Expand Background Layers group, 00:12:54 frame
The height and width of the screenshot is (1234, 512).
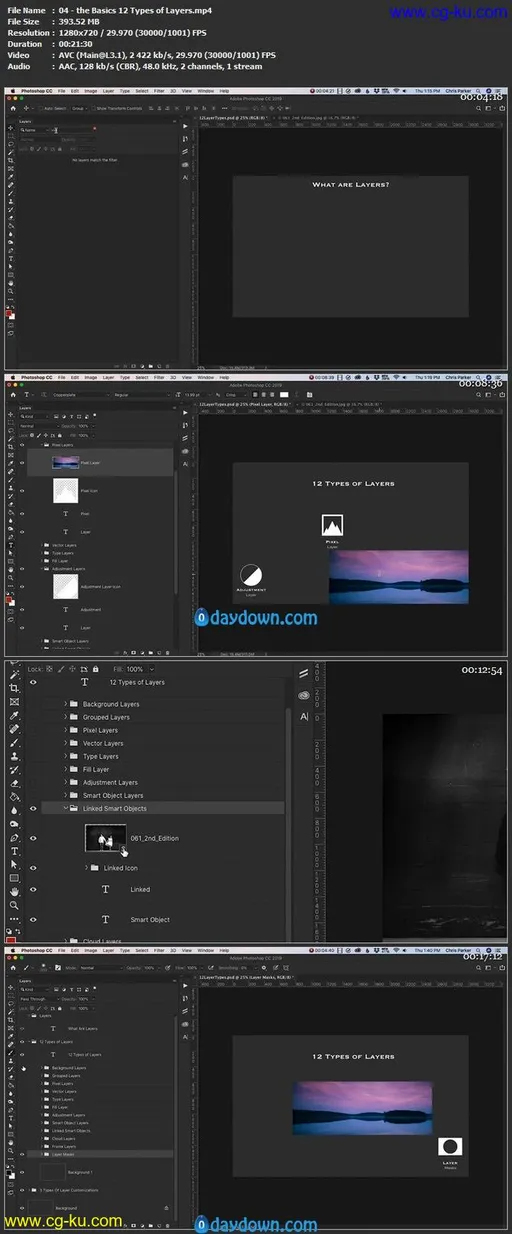tap(66, 704)
